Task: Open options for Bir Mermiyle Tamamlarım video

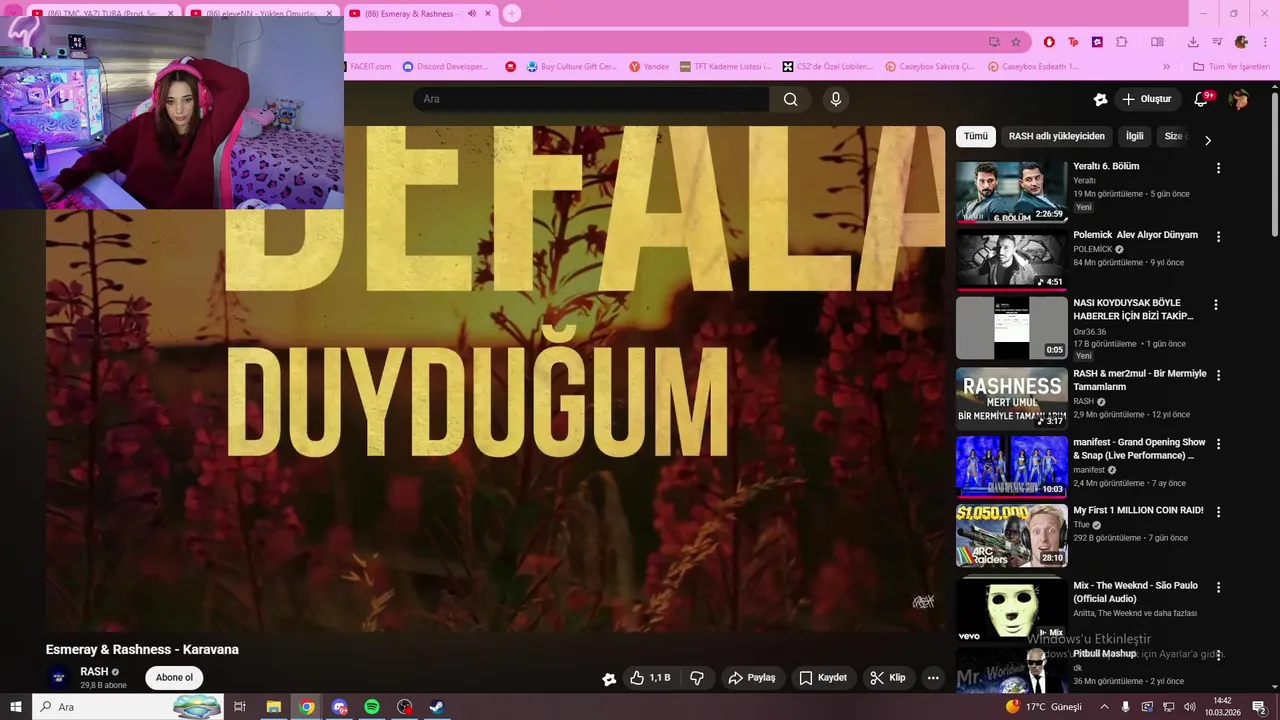Action: [x=1218, y=375]
